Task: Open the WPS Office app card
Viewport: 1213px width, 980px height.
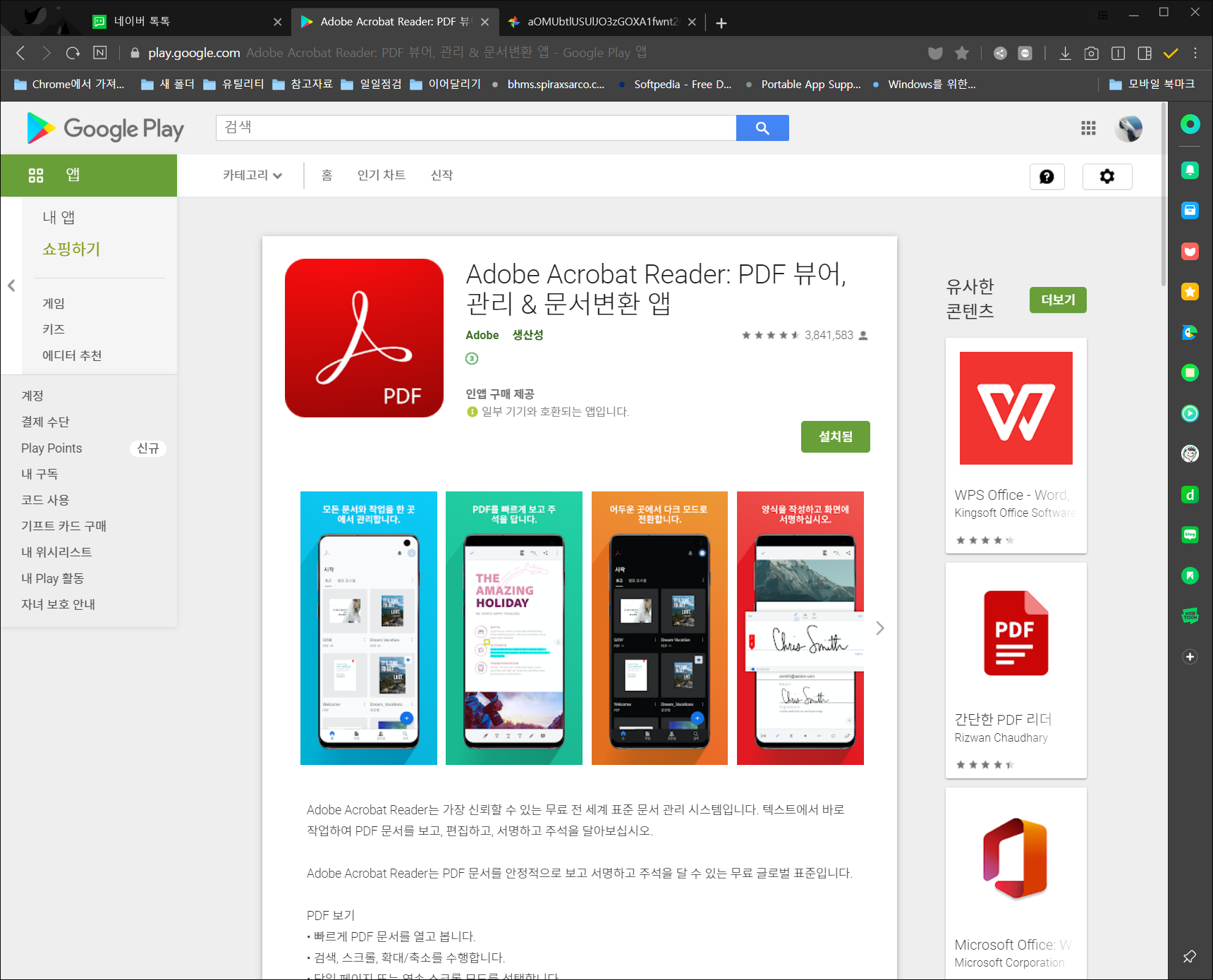Action: (1016, 446)
